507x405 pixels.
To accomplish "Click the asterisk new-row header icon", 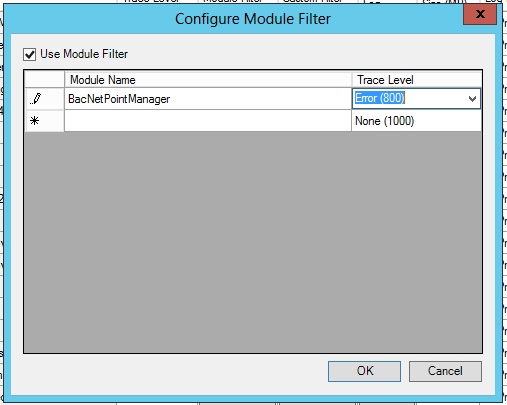I will 35,121.
